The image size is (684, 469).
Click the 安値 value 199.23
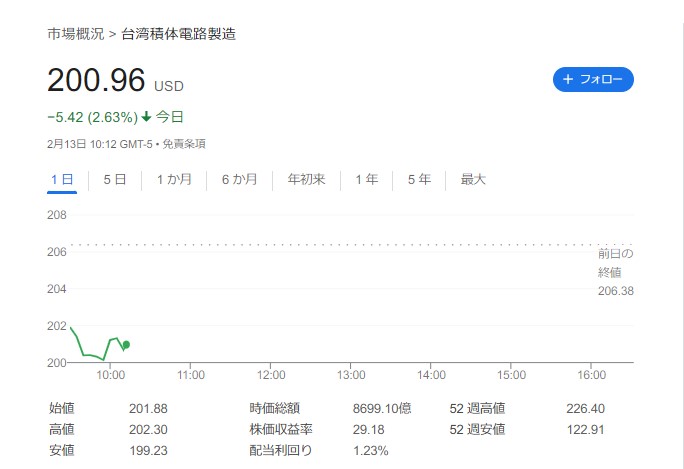coord(148,451)
